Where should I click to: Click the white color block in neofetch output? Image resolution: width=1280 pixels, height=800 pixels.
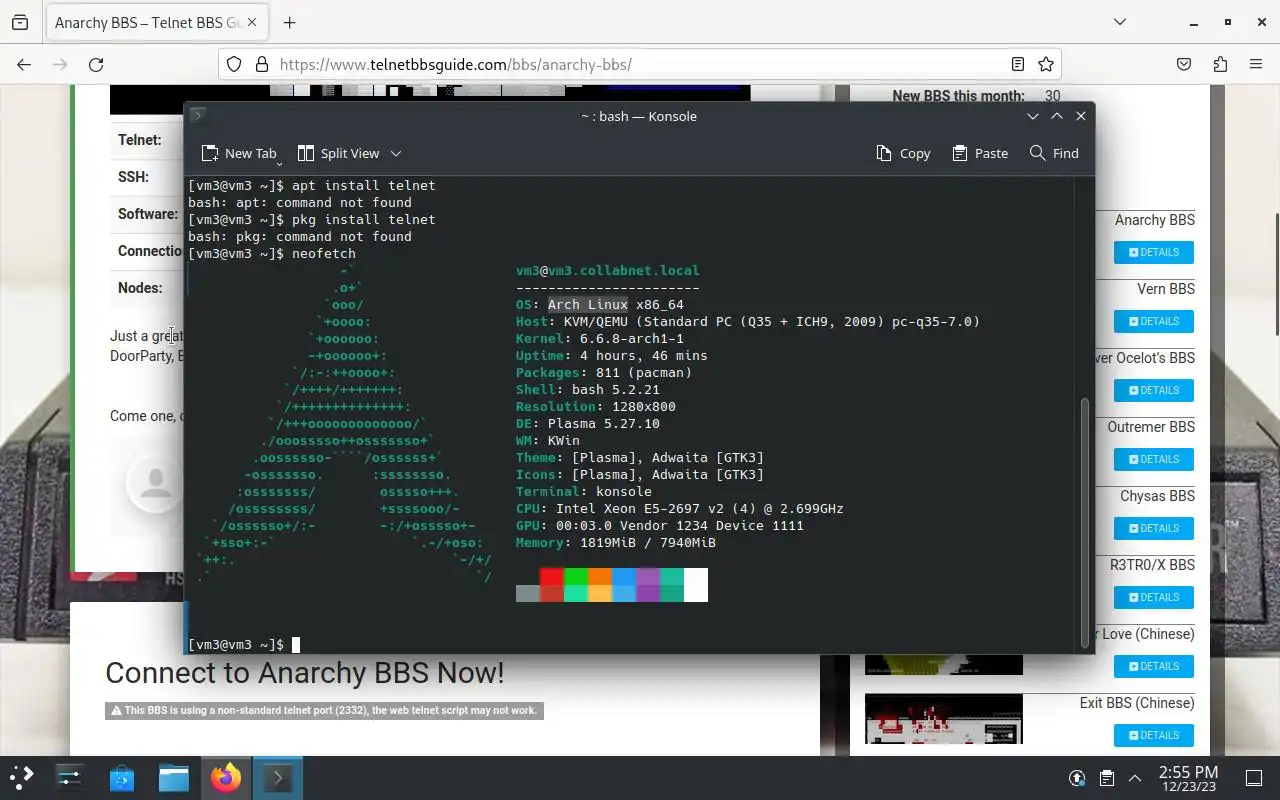pyautogui.click(x=696, y=585)
